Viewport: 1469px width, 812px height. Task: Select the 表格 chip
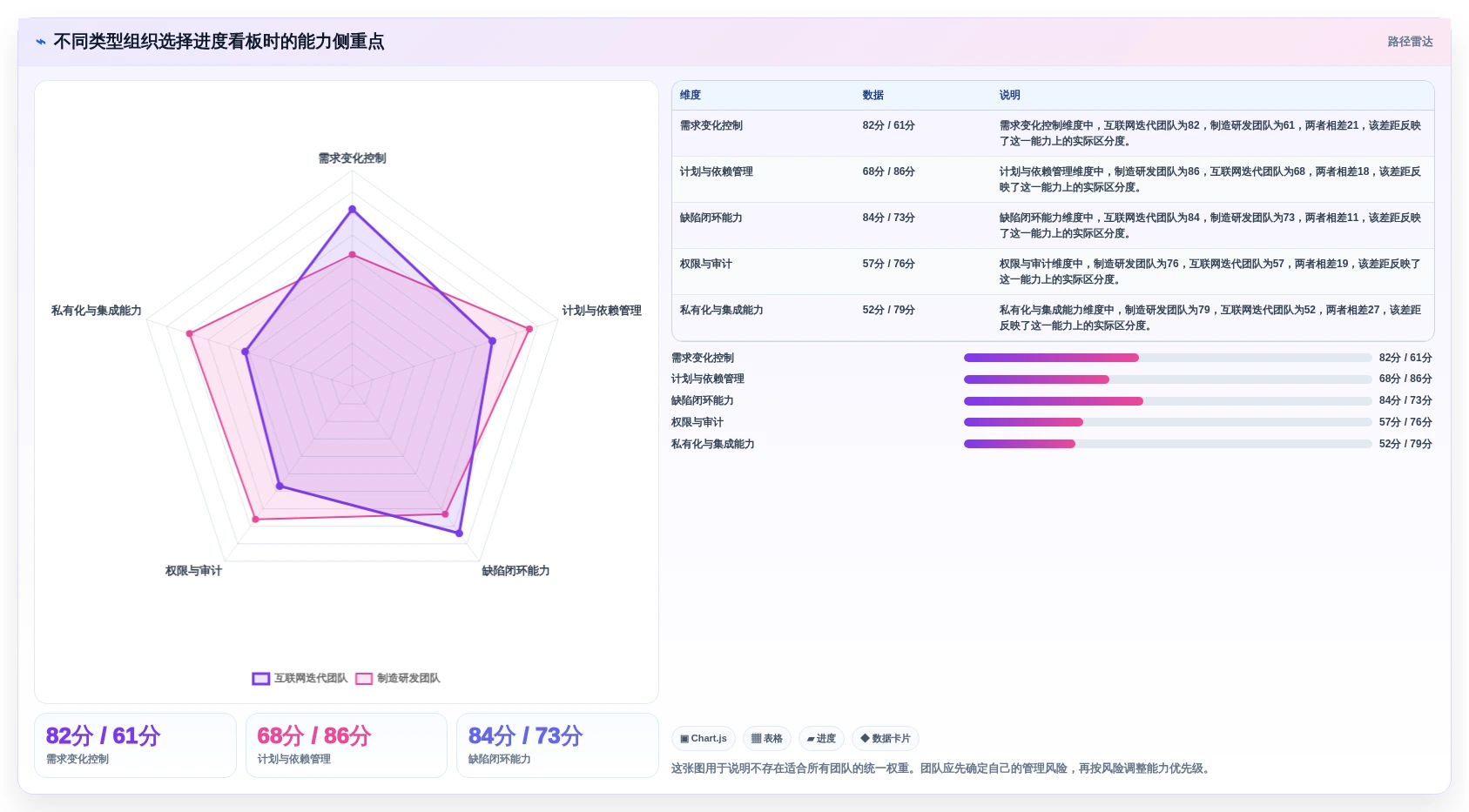pyautogui.click(x=767, y=738)
